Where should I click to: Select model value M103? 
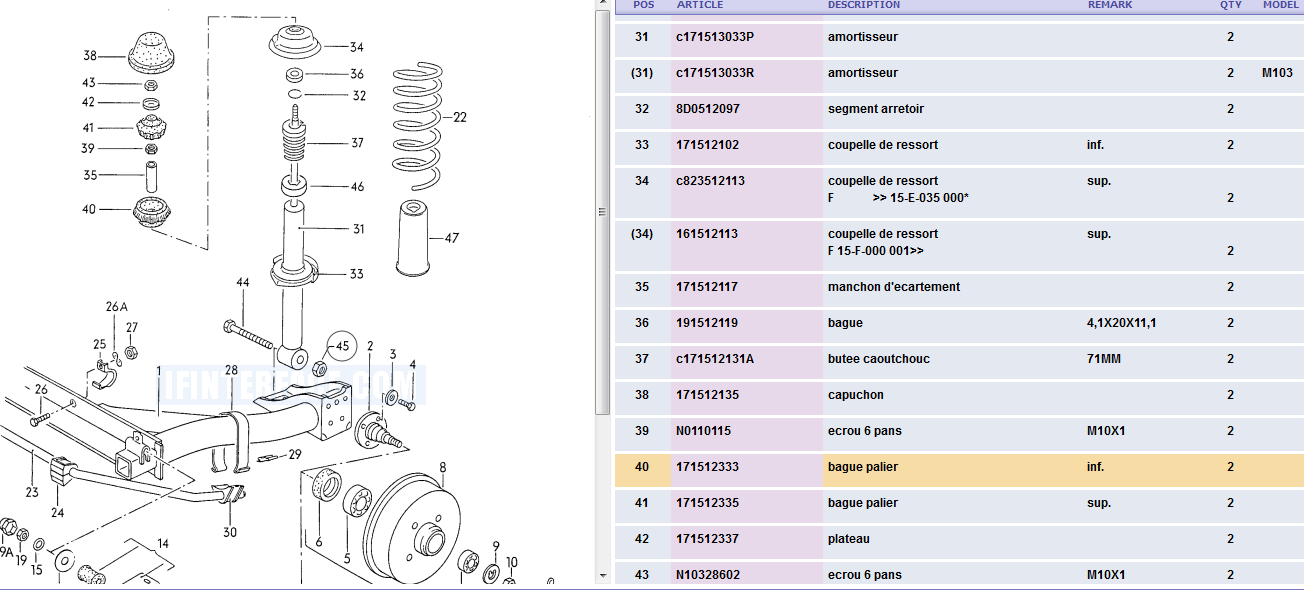1277,73
